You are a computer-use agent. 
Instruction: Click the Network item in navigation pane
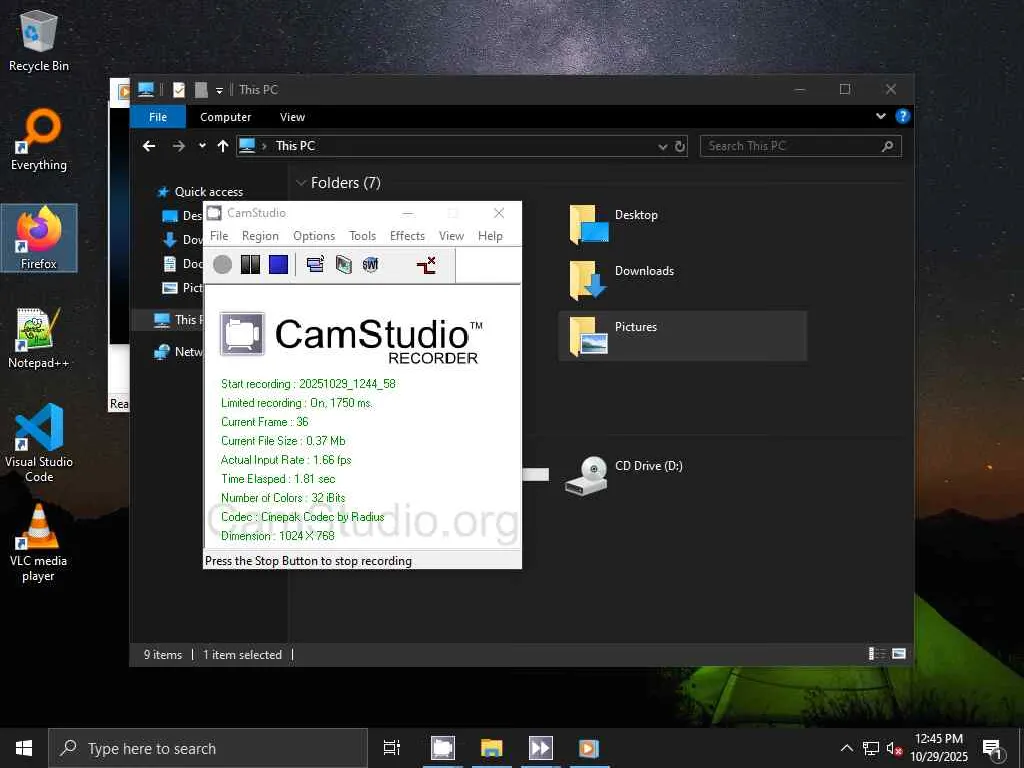point(180,352)
